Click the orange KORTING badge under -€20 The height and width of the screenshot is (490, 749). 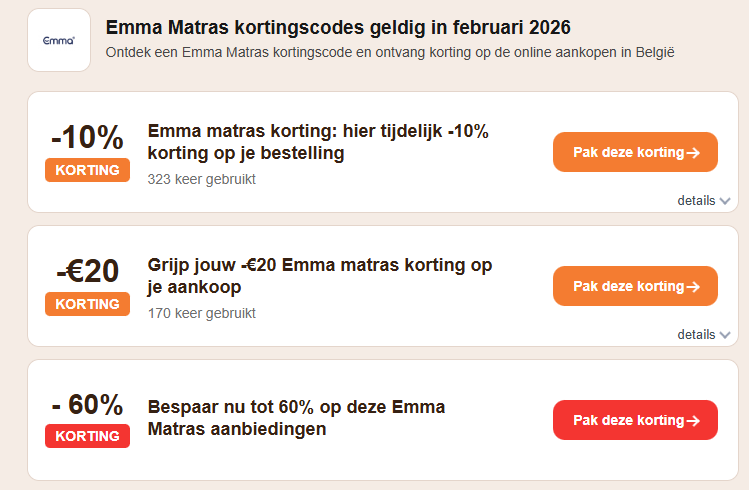coord(87,304)
